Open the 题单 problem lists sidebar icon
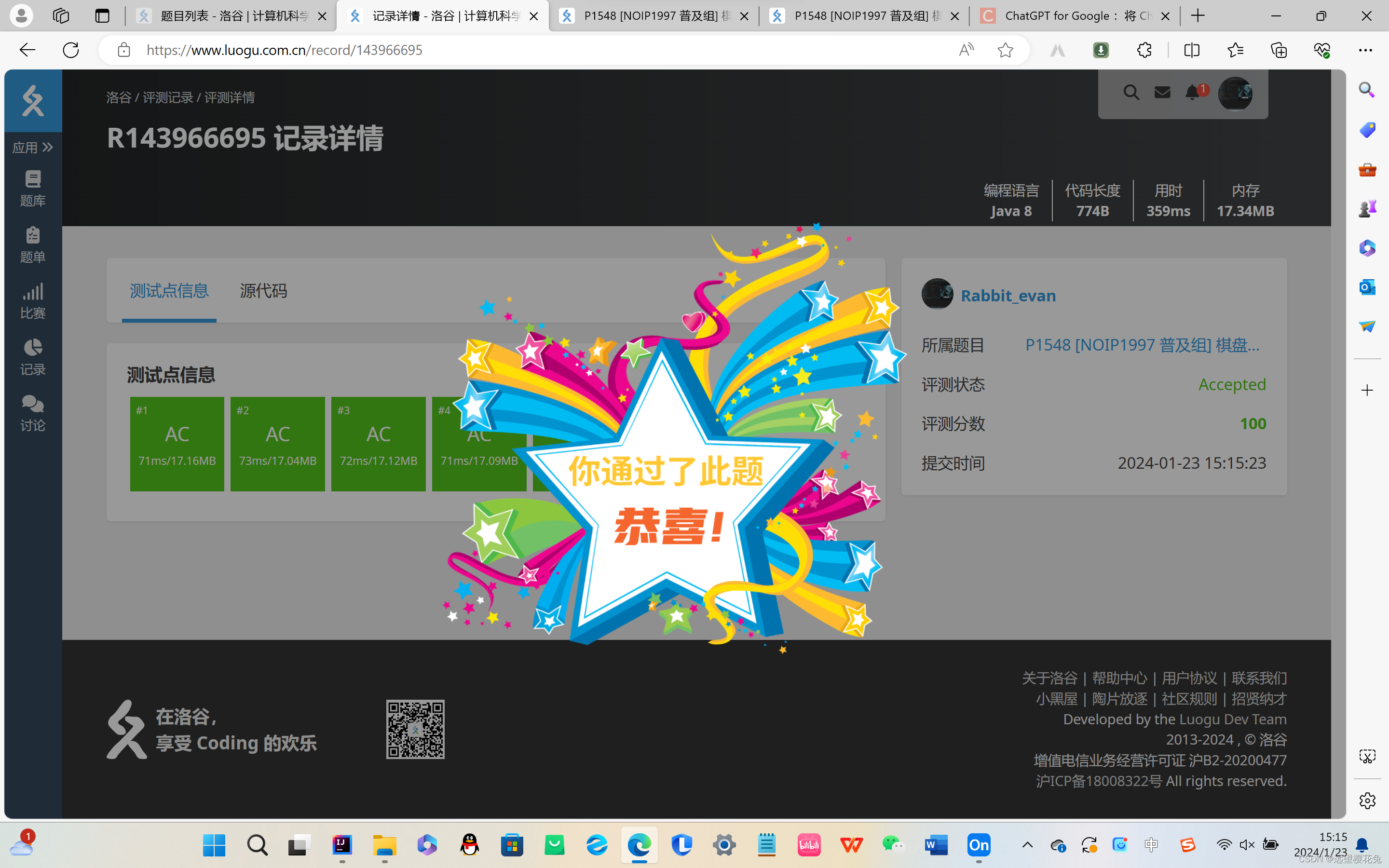This screenshot has width=1389, height=868. click(32, 244)
